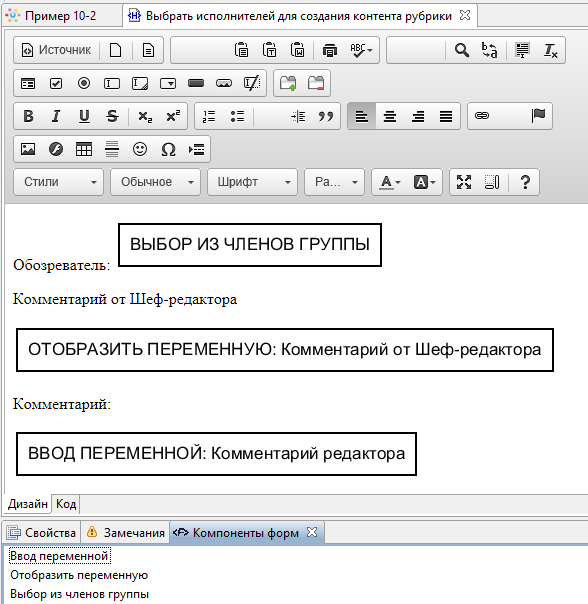Insert a bulleted list
588x604 pixels.
click(237, 116)
